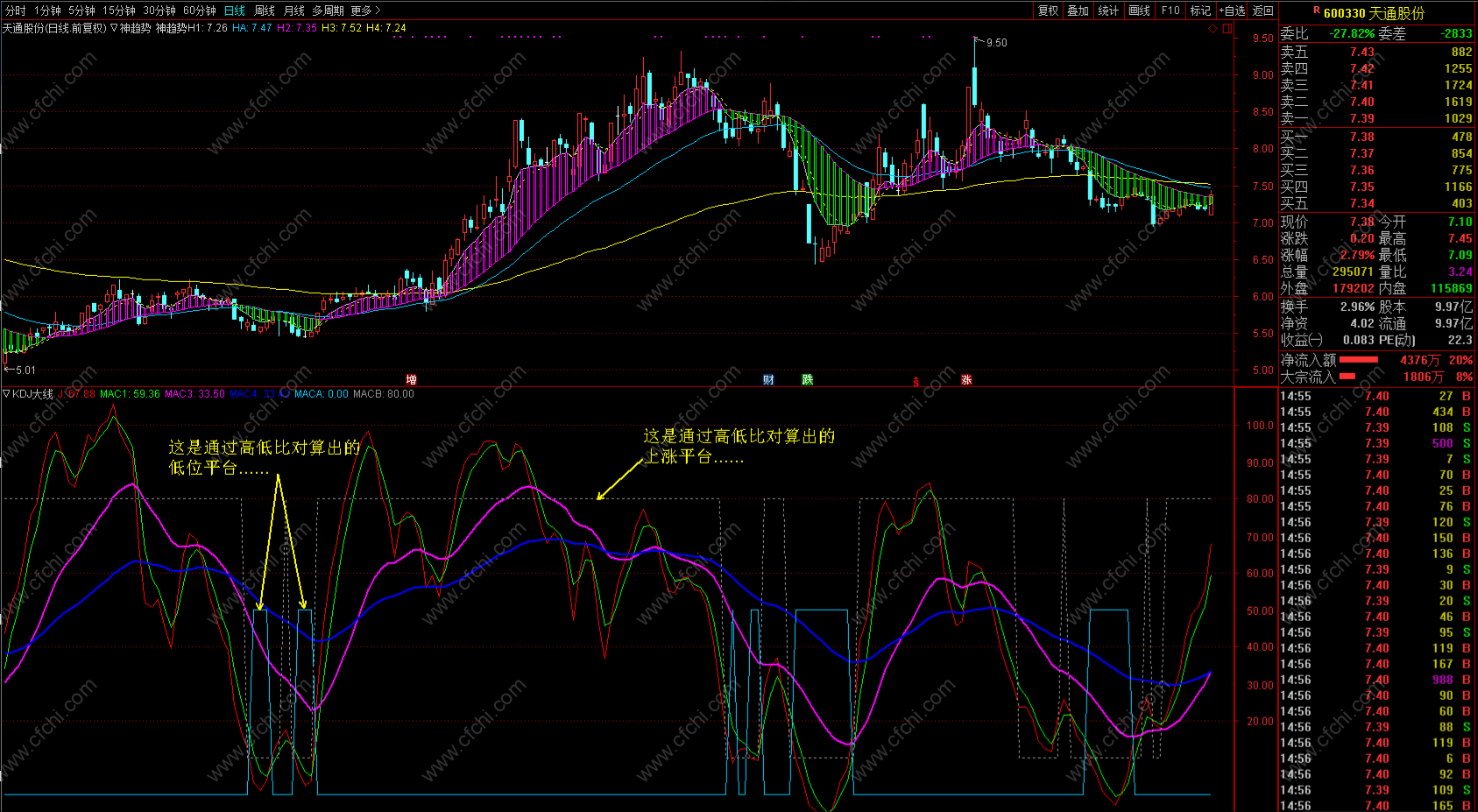Viewport: 1478px width, 812px height.
Task: Click the 委比 value -27.82%
Action: click(1352, 33)
